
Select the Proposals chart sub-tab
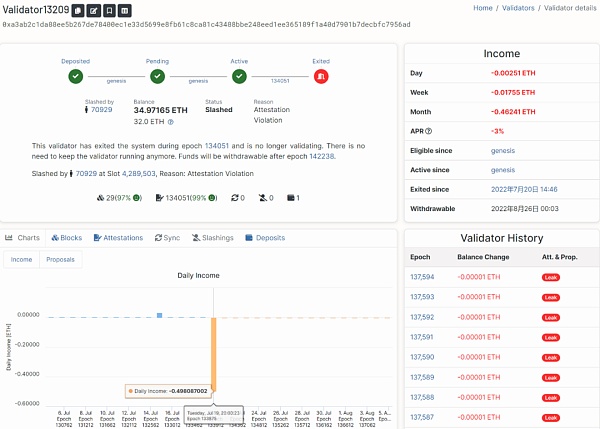pos(61,259)
